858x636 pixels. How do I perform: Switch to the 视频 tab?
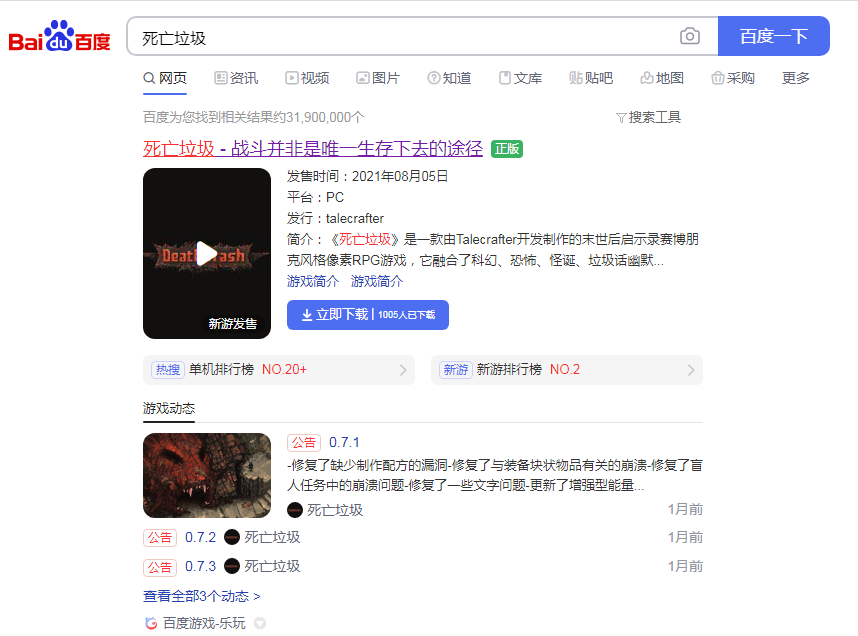(307, 78)
